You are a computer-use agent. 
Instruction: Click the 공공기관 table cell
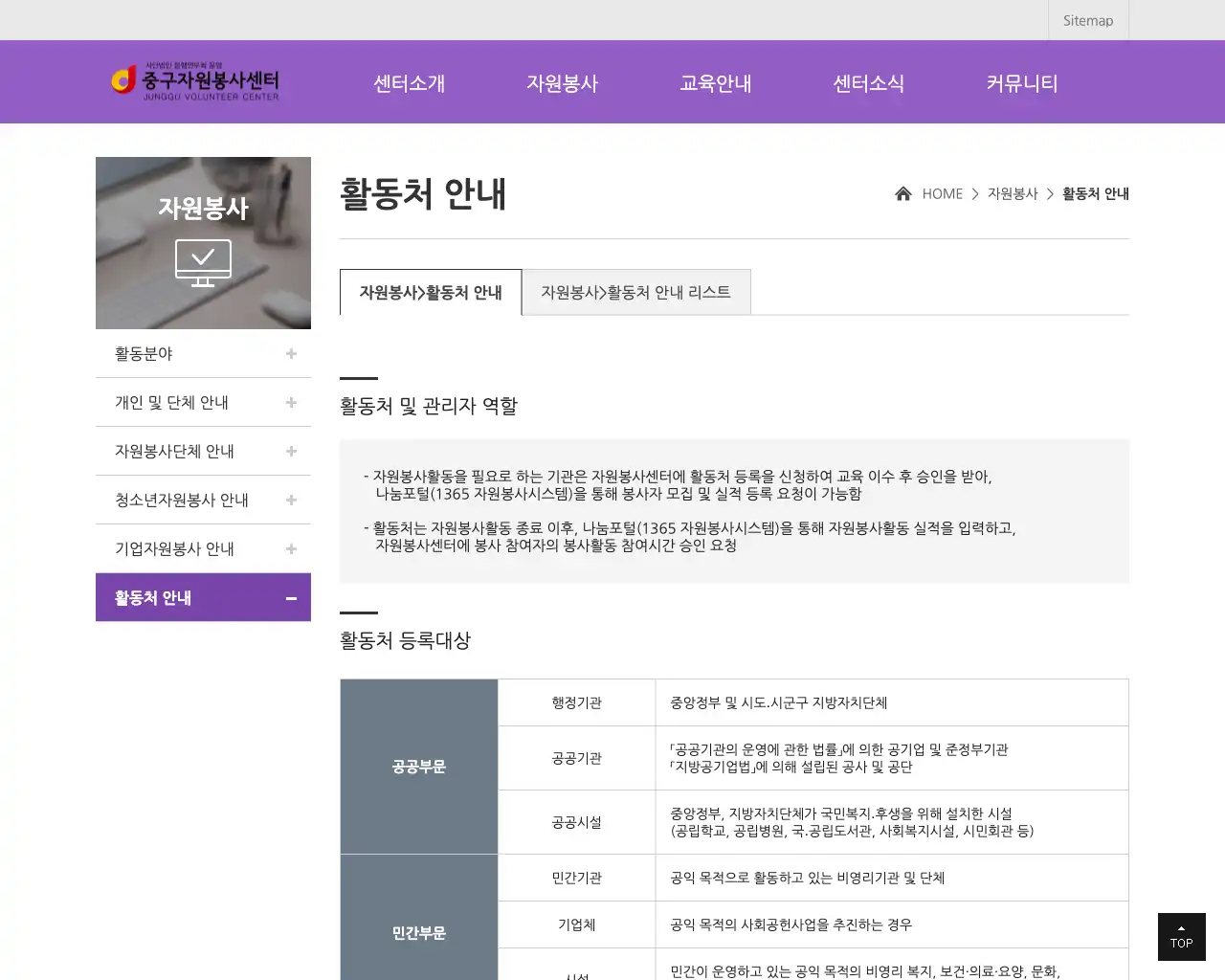coord(577,758)
